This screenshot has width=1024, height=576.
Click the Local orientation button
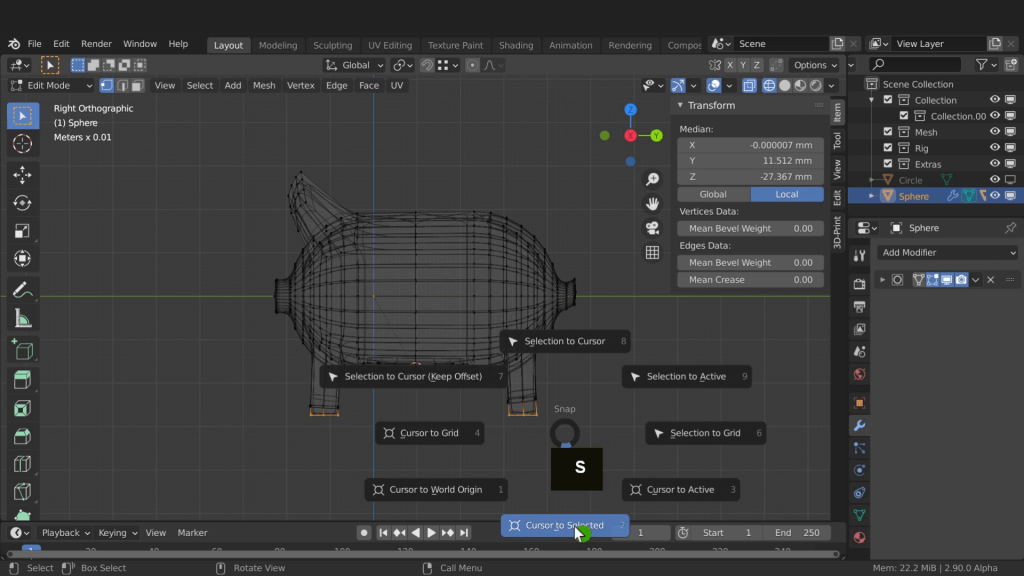(786, 194)
